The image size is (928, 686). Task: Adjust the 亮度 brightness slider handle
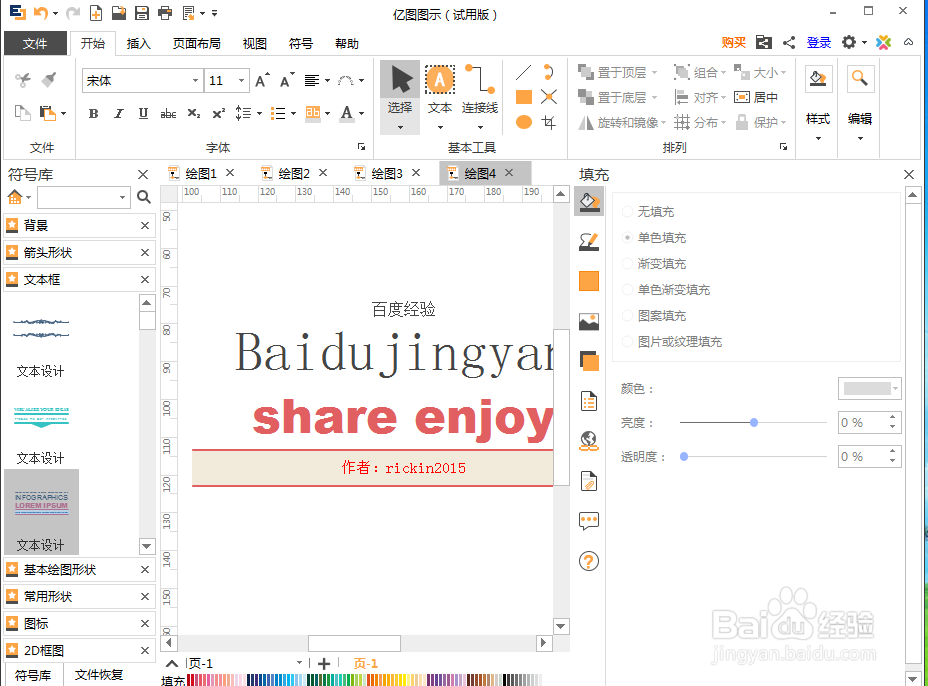(753, 423)
